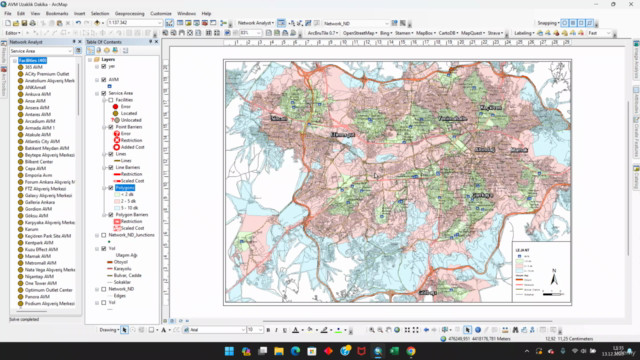The width and height of the screenshot is (640, 360).
Task: Open the File menu
Action: coord(8,13)
